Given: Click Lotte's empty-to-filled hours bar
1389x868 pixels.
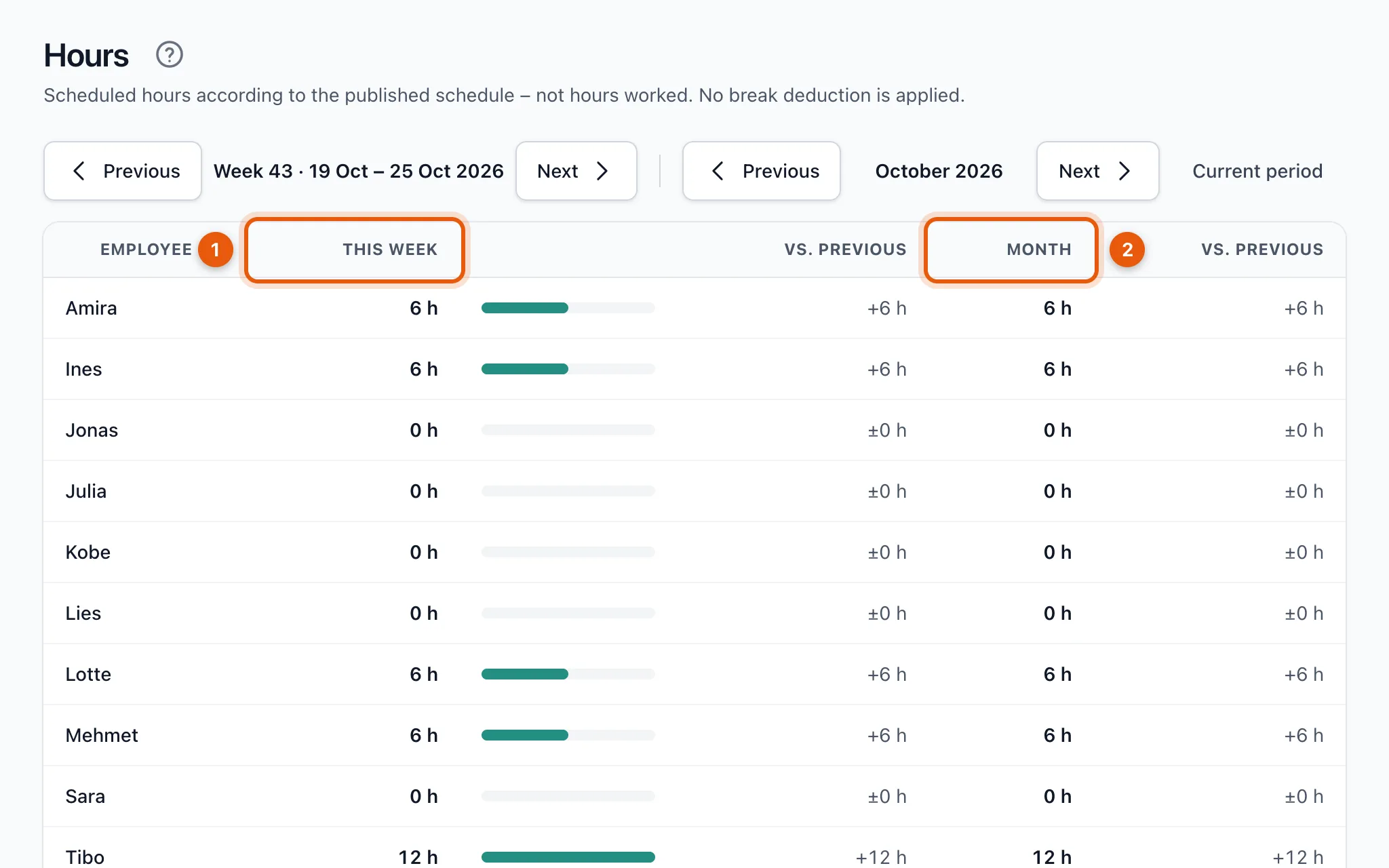Looking at the screenshot, I should coord(568,674).
